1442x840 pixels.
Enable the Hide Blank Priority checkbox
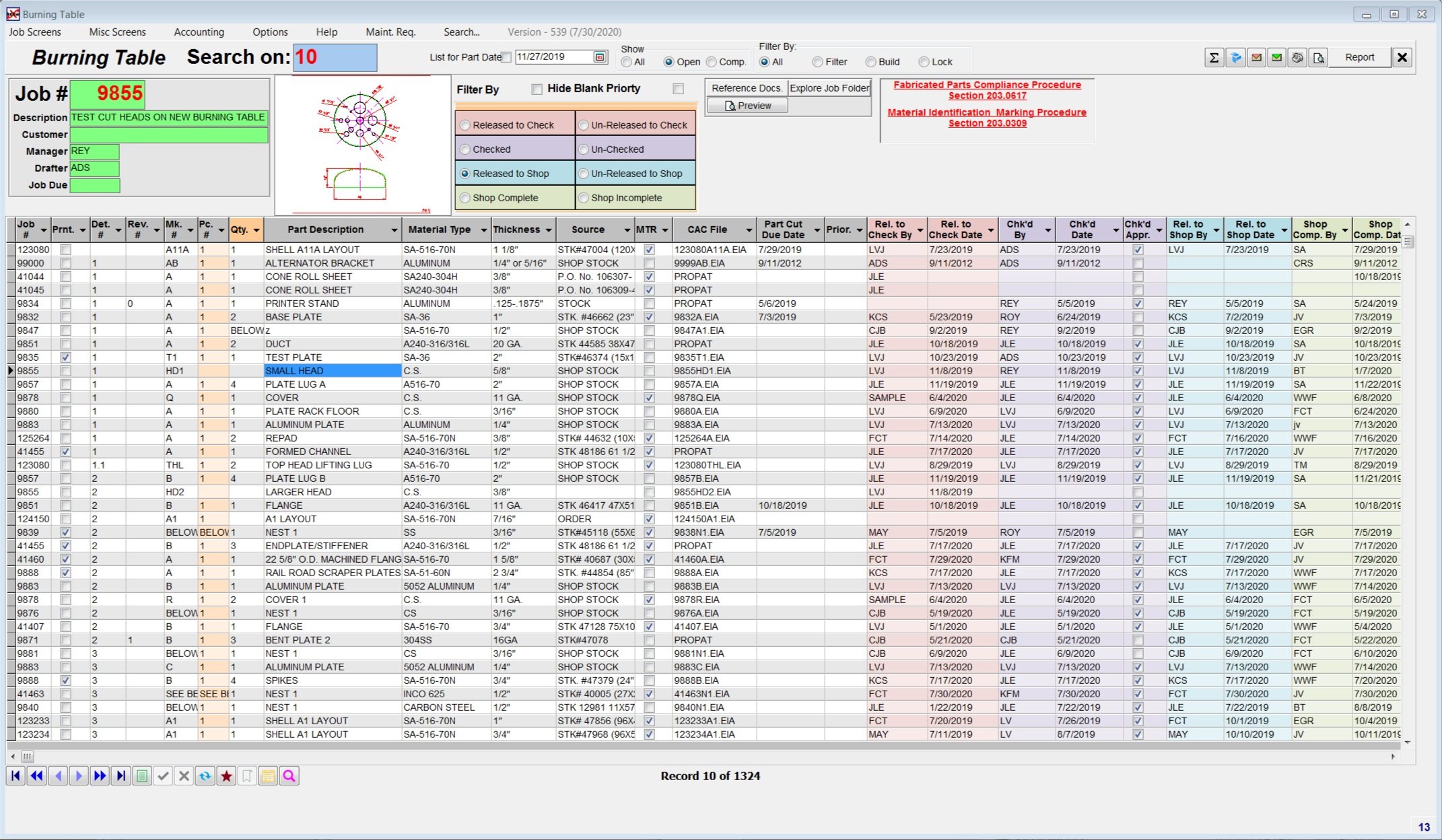click(537, 88)
